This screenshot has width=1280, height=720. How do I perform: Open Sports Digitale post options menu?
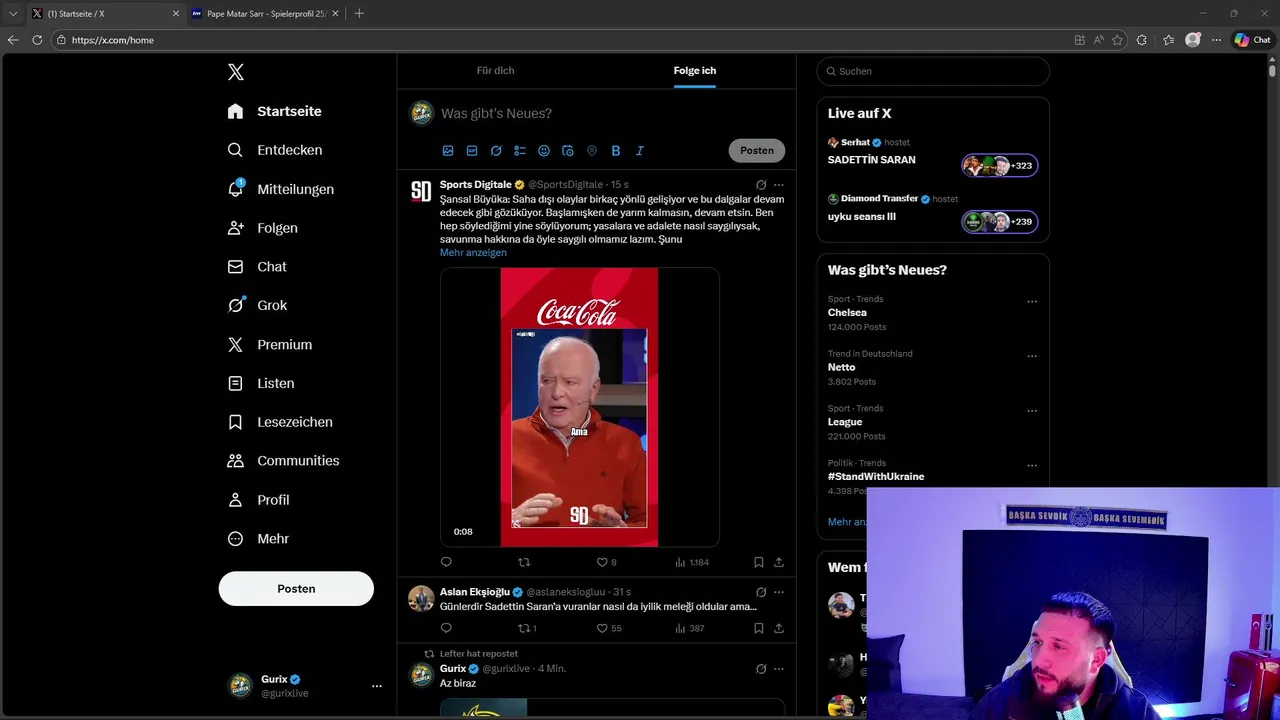(779, 185)
